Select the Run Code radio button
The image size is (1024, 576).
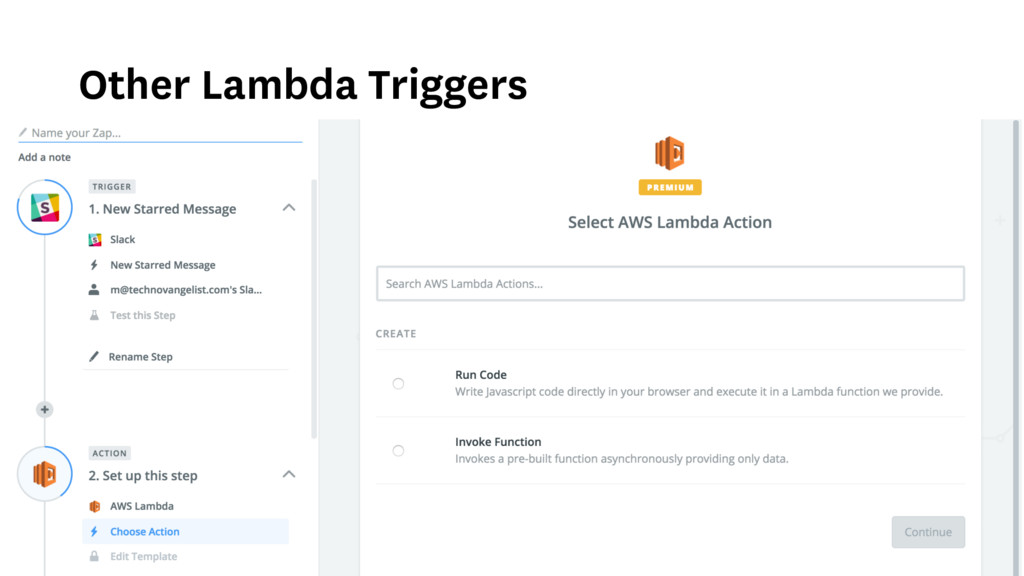(x=398, y=383)
